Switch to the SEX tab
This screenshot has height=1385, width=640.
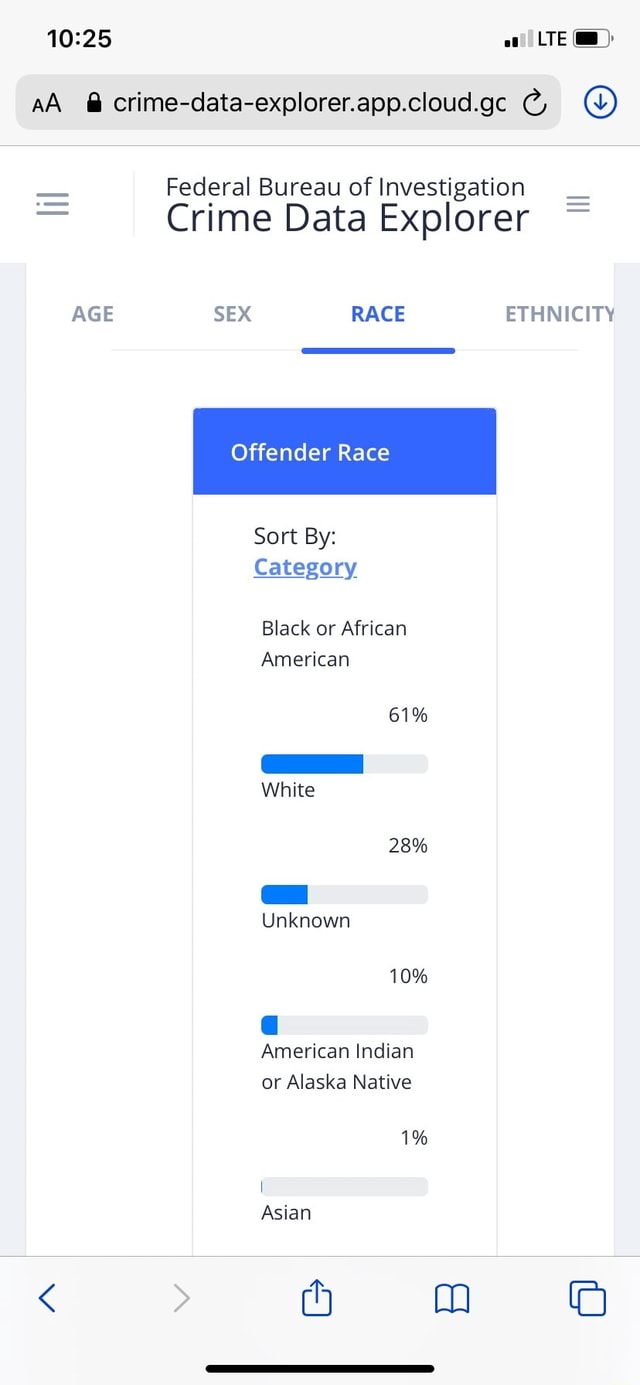tap(232, 314)
